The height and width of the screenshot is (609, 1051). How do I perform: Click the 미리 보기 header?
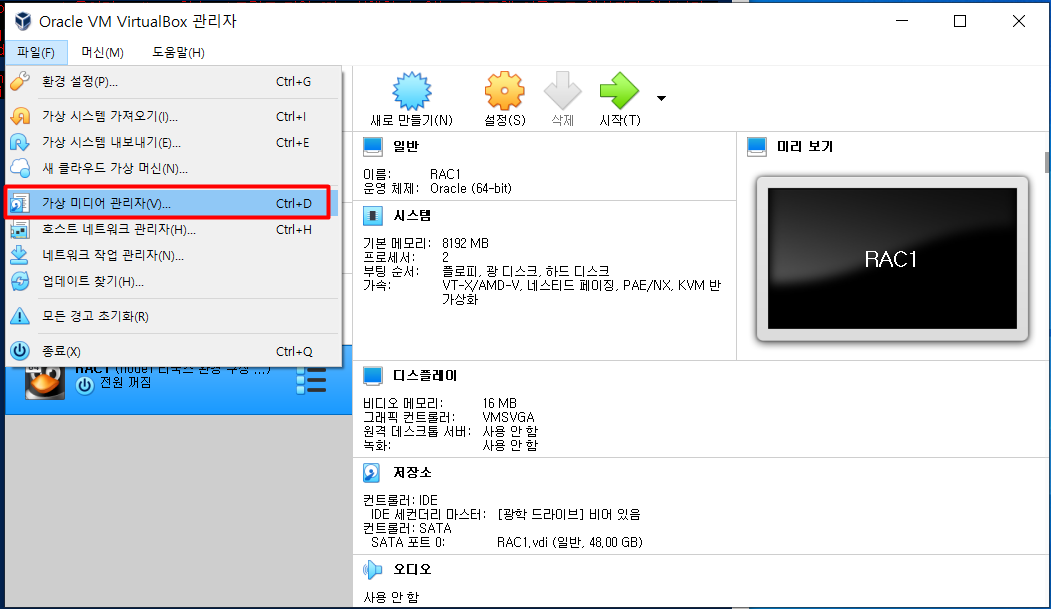(804, 146)
